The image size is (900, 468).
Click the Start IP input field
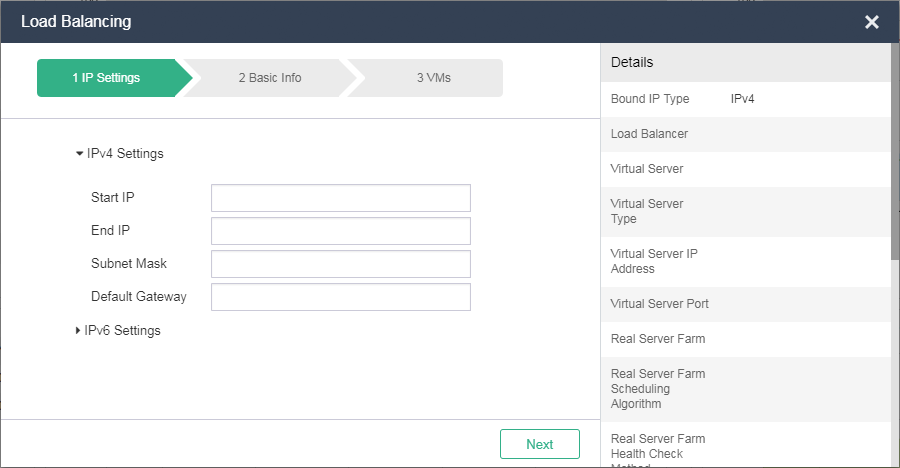340,198
